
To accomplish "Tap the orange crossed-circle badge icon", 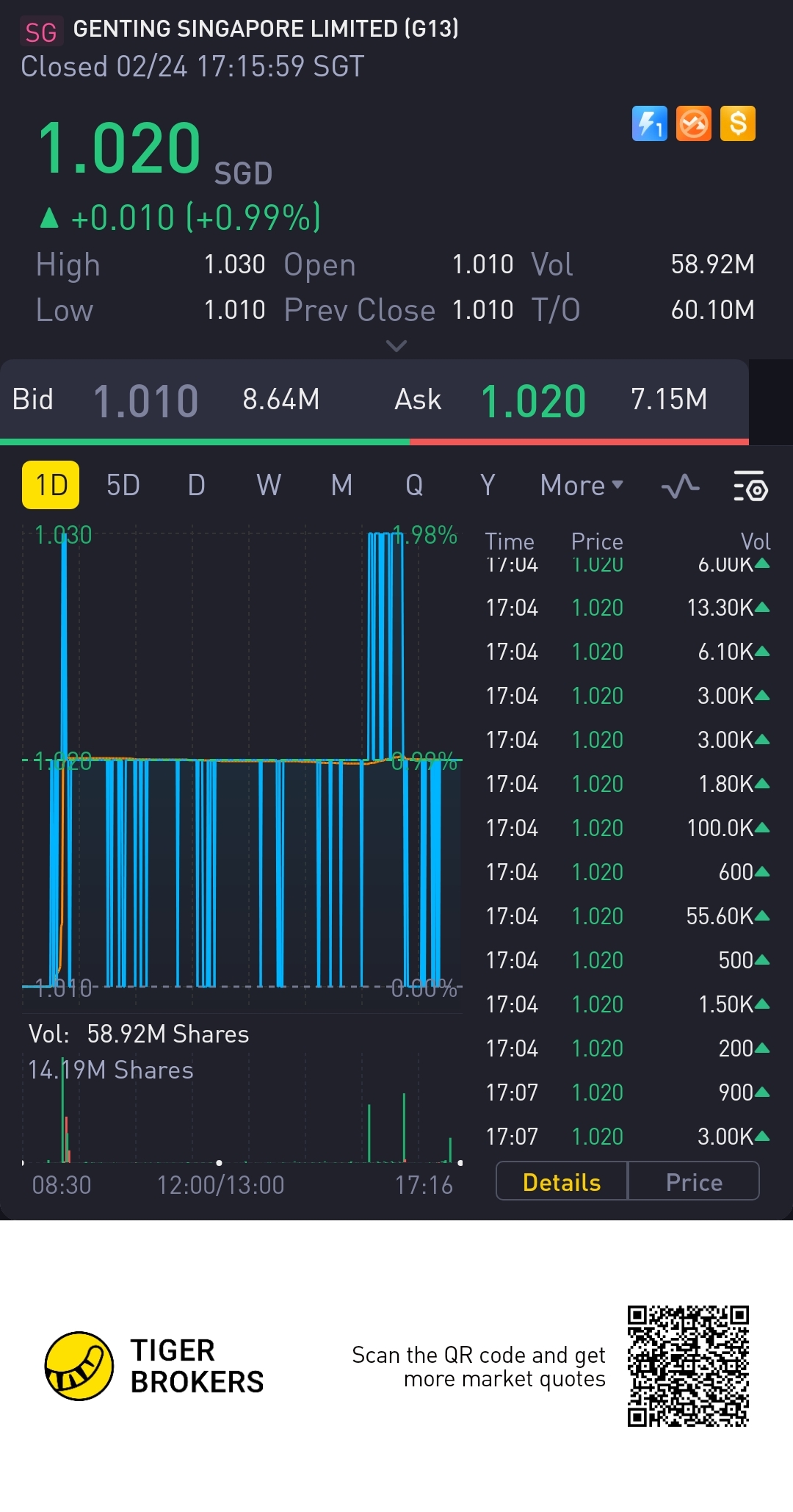I will pos(693,123).
